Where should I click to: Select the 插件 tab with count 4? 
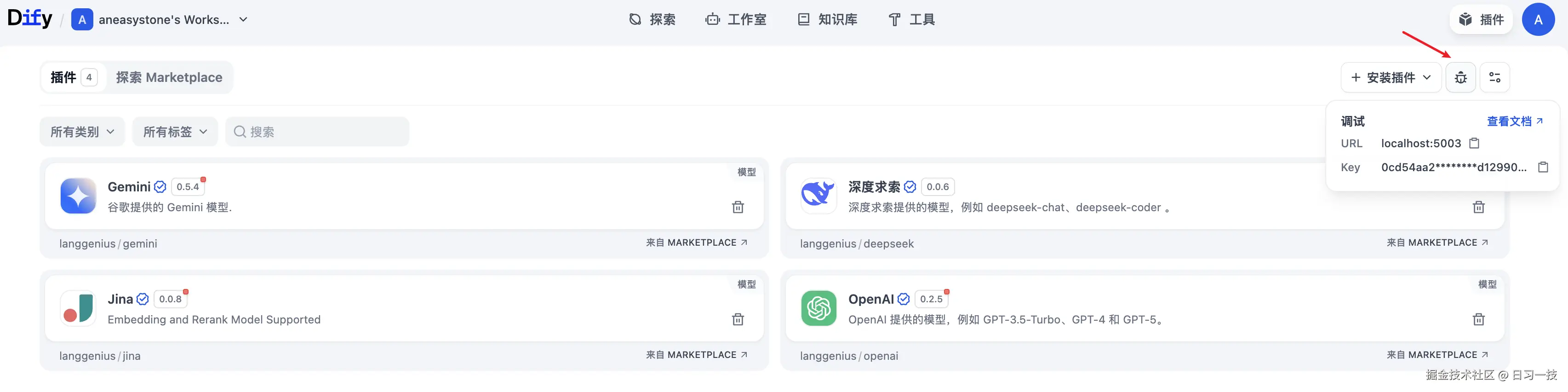[x=73, y=77]
